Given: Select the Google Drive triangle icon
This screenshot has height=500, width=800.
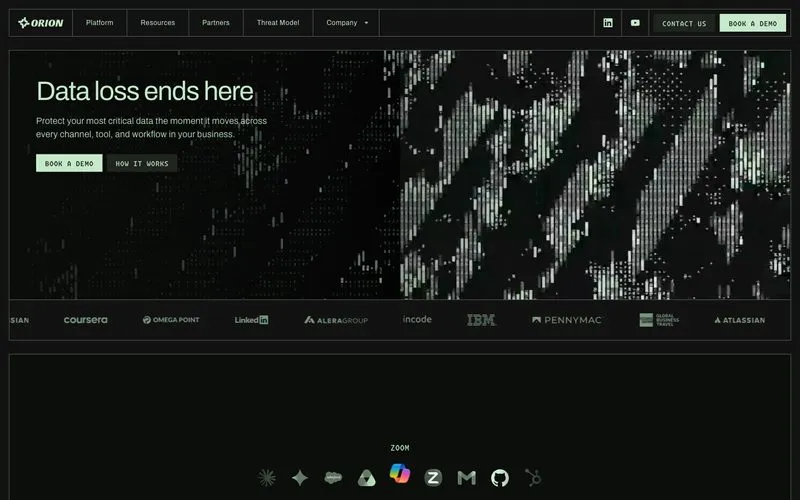Looking at the screenshot, I should (x=366, y=478).
